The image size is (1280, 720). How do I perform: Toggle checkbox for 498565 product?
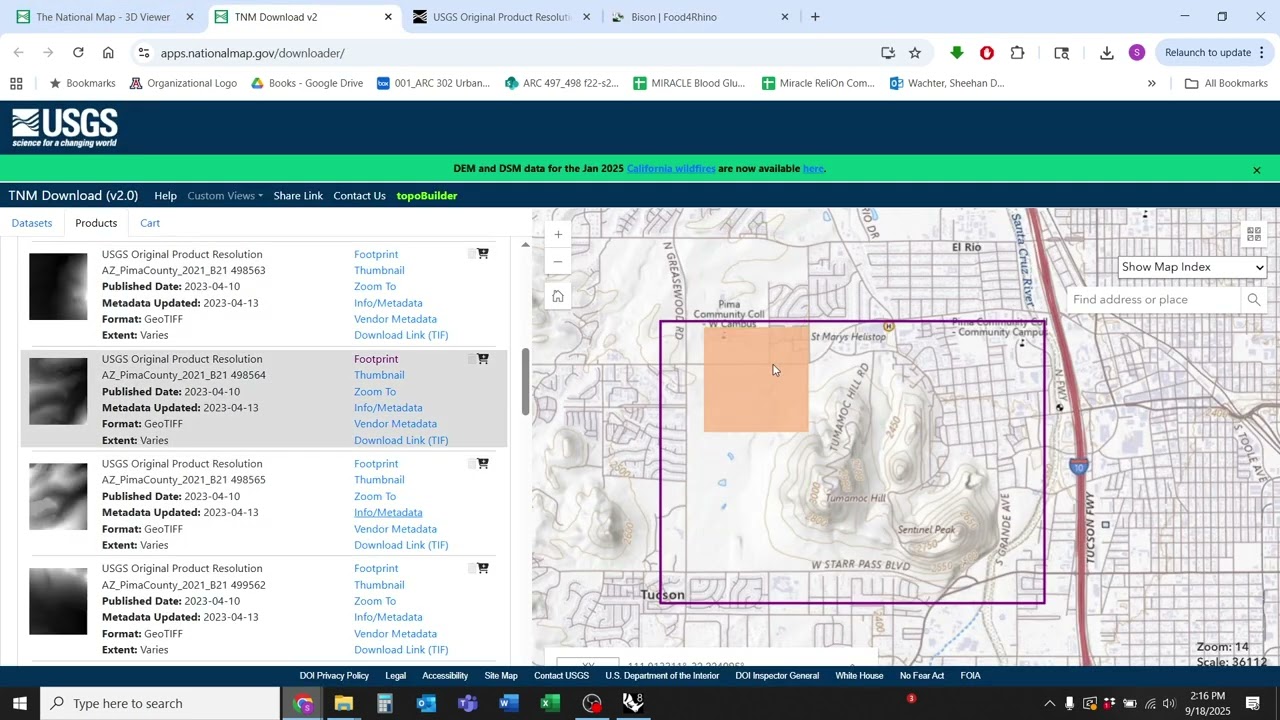pyautogui.click(x=471, y=463)
